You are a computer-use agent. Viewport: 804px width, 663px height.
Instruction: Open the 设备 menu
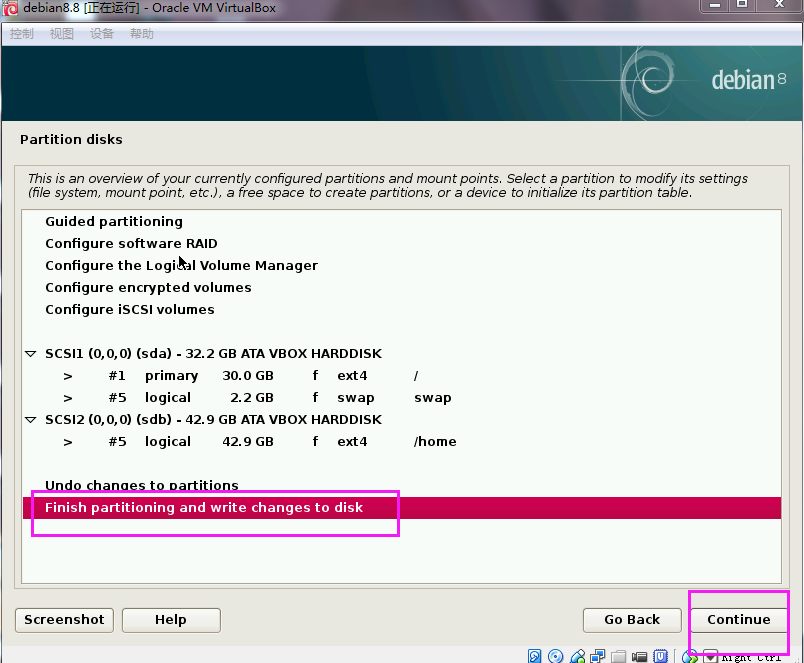102,34
